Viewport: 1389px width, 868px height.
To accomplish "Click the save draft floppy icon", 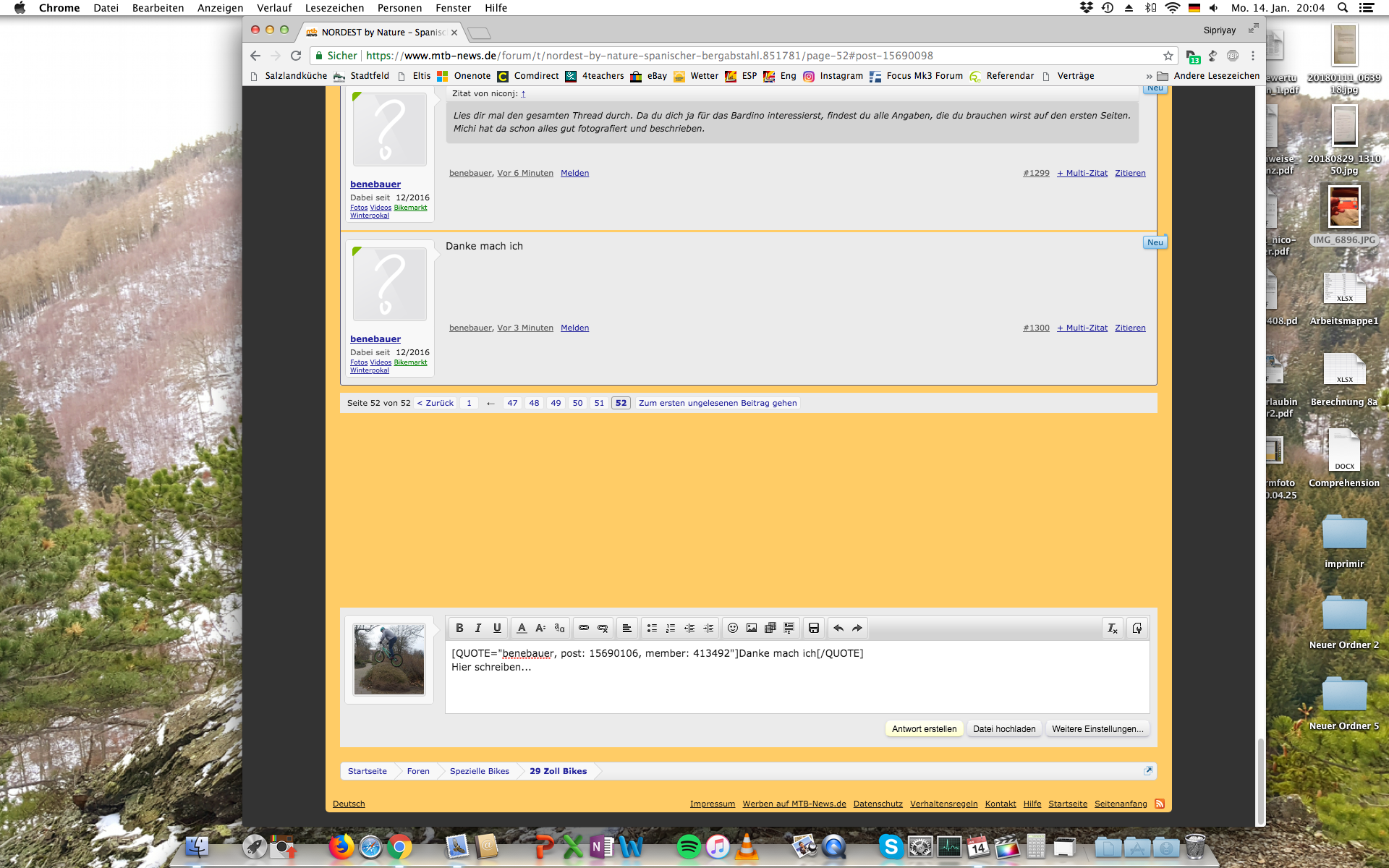I will 814,628.
